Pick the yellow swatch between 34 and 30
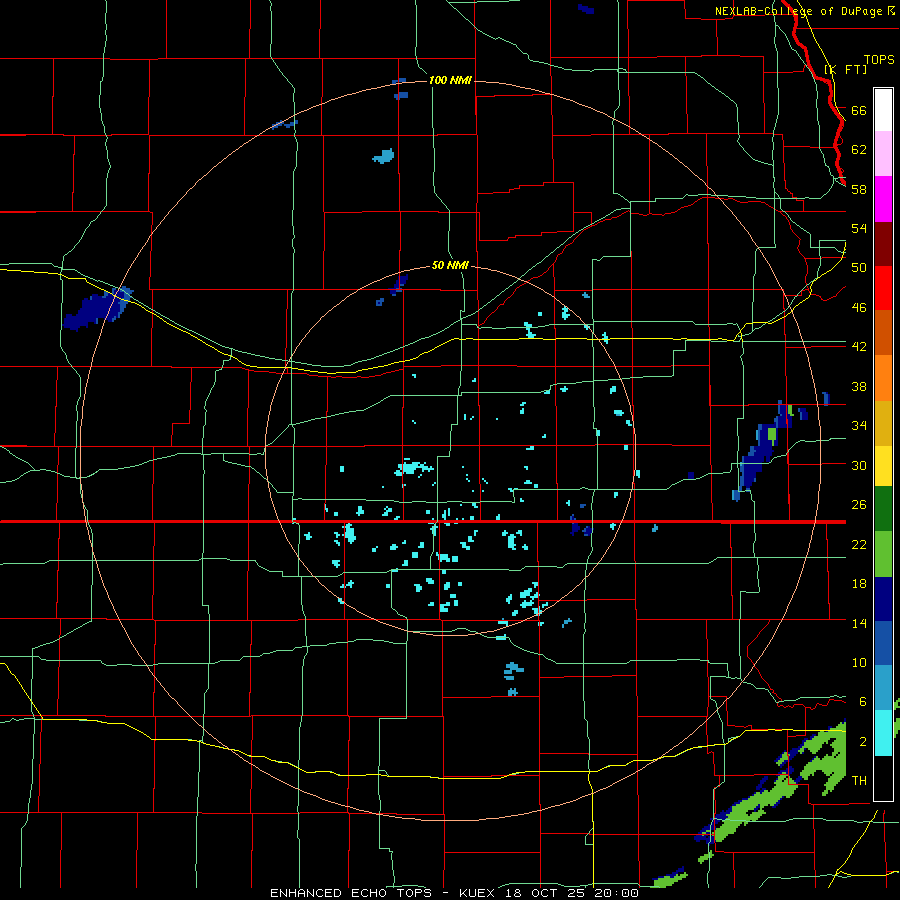The image size is (900, 900). [883, 465]
